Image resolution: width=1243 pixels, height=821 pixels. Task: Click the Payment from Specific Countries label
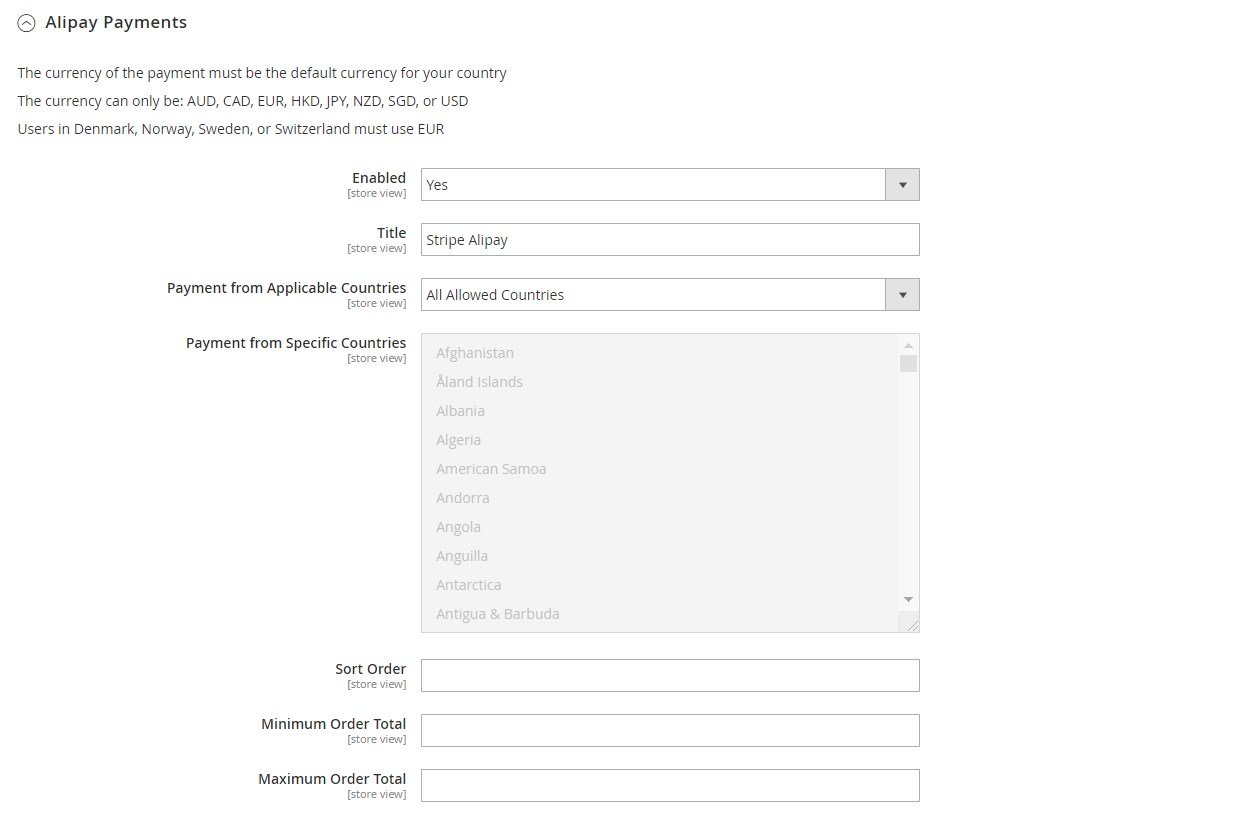[296, 343]
